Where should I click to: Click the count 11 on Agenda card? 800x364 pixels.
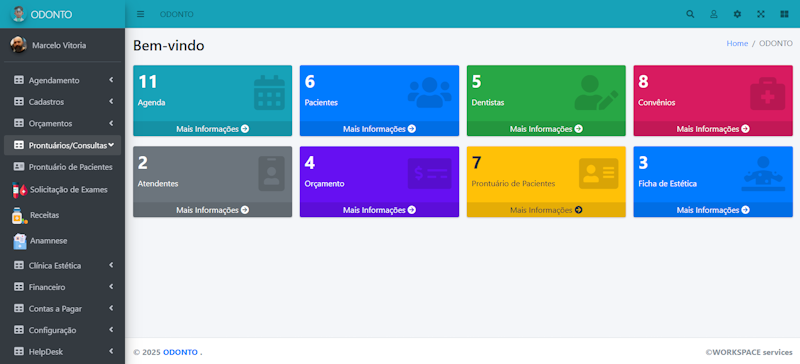(x=147, y=82)
